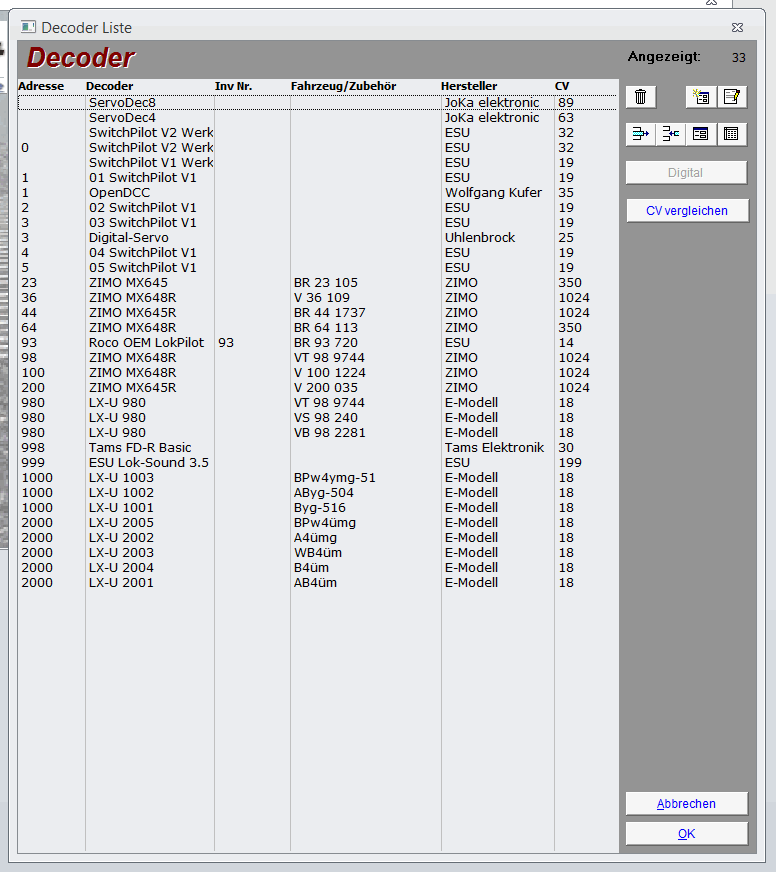Delete the selected decoder with the trash icon

point(640,97)
